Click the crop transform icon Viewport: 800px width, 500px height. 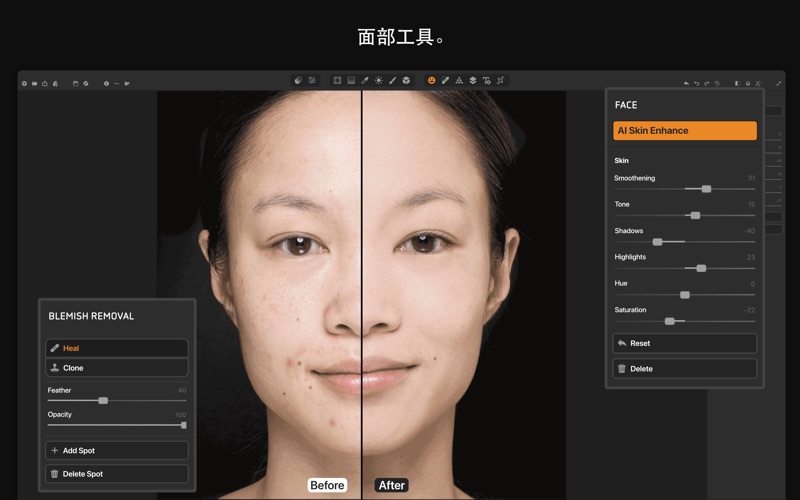tap(500, 80)
